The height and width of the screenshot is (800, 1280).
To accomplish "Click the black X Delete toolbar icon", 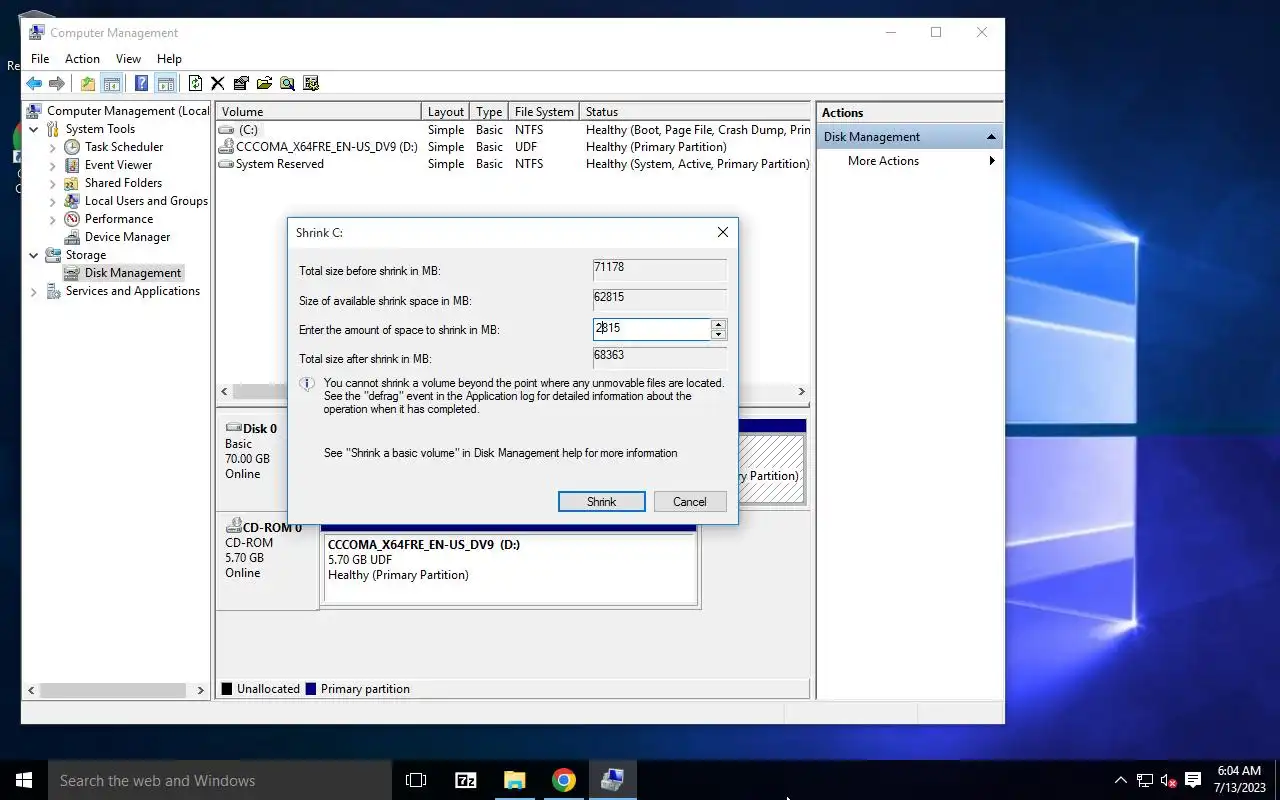I will [217, 84].
